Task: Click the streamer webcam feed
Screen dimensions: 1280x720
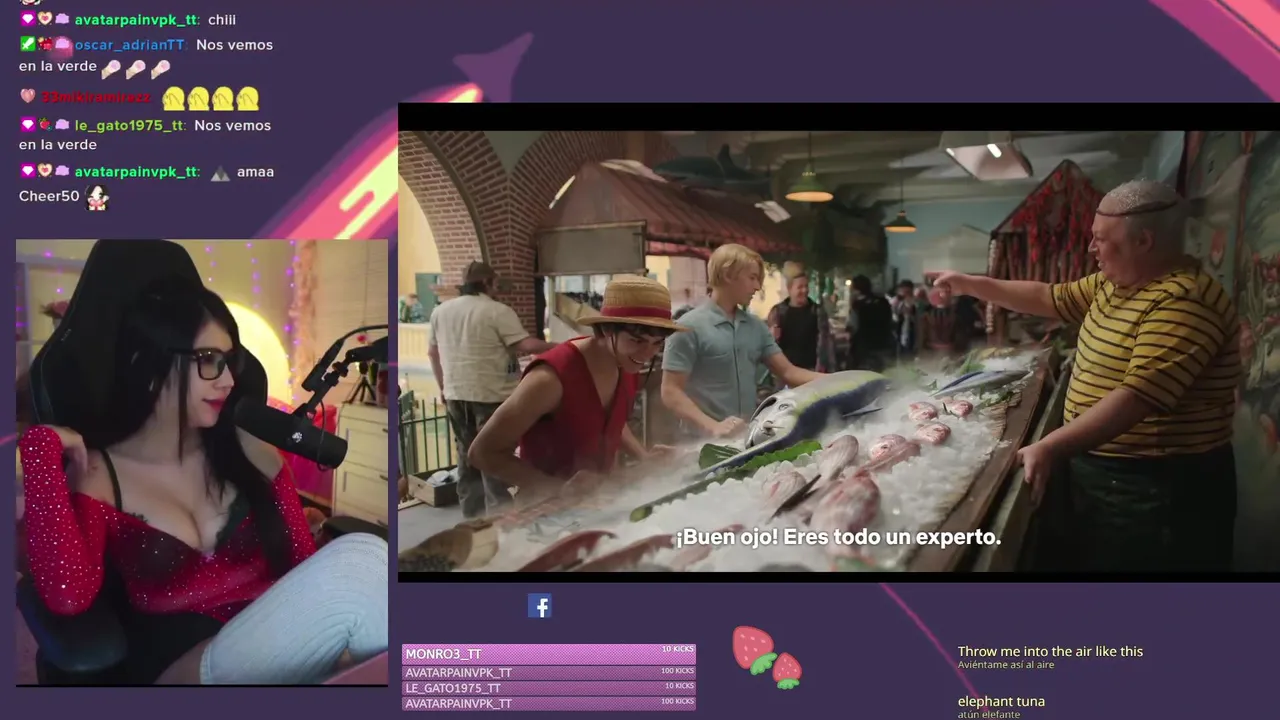Action: (x=202, y=462)
